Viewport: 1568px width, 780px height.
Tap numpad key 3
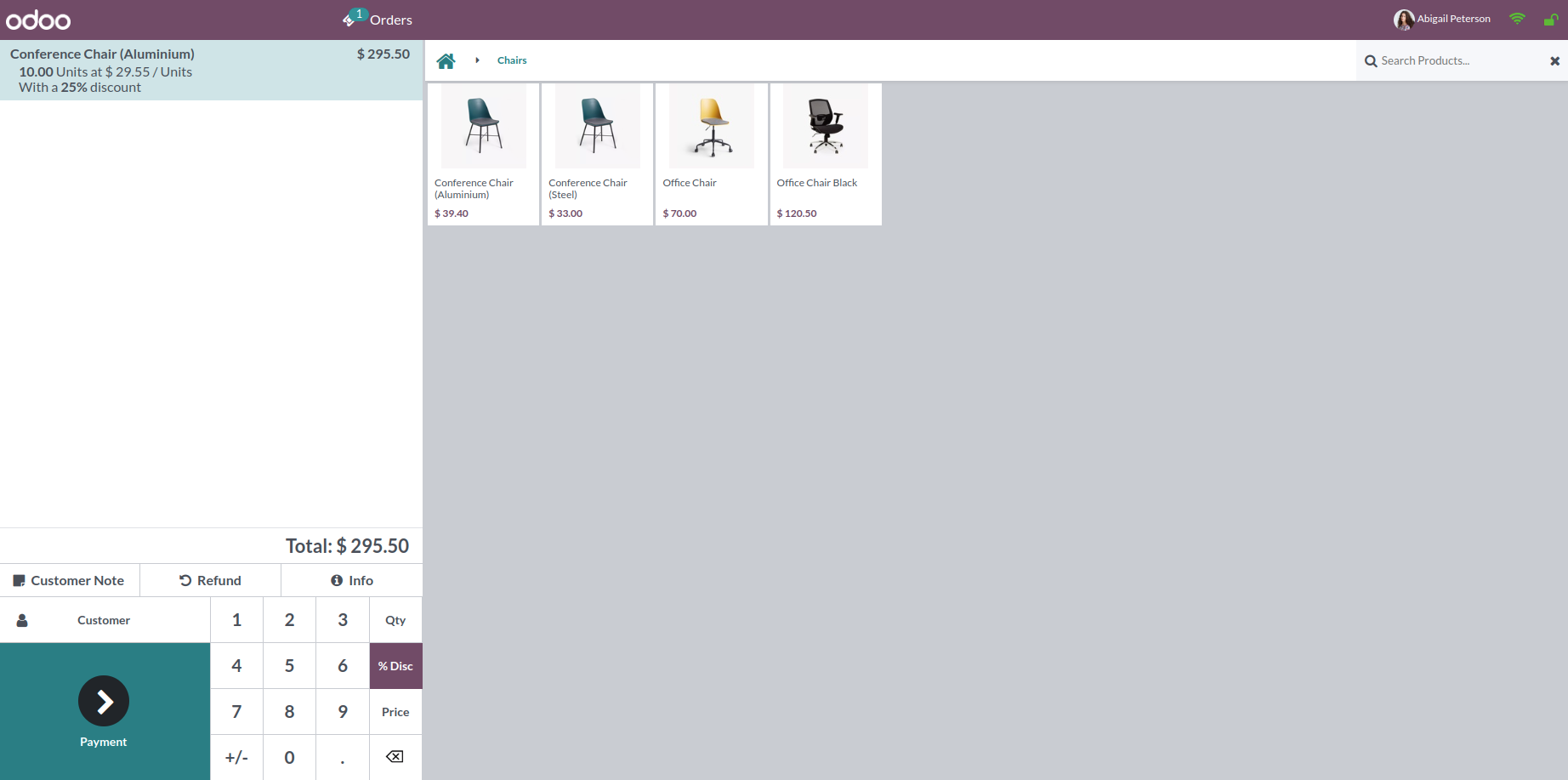pos(343,620)
